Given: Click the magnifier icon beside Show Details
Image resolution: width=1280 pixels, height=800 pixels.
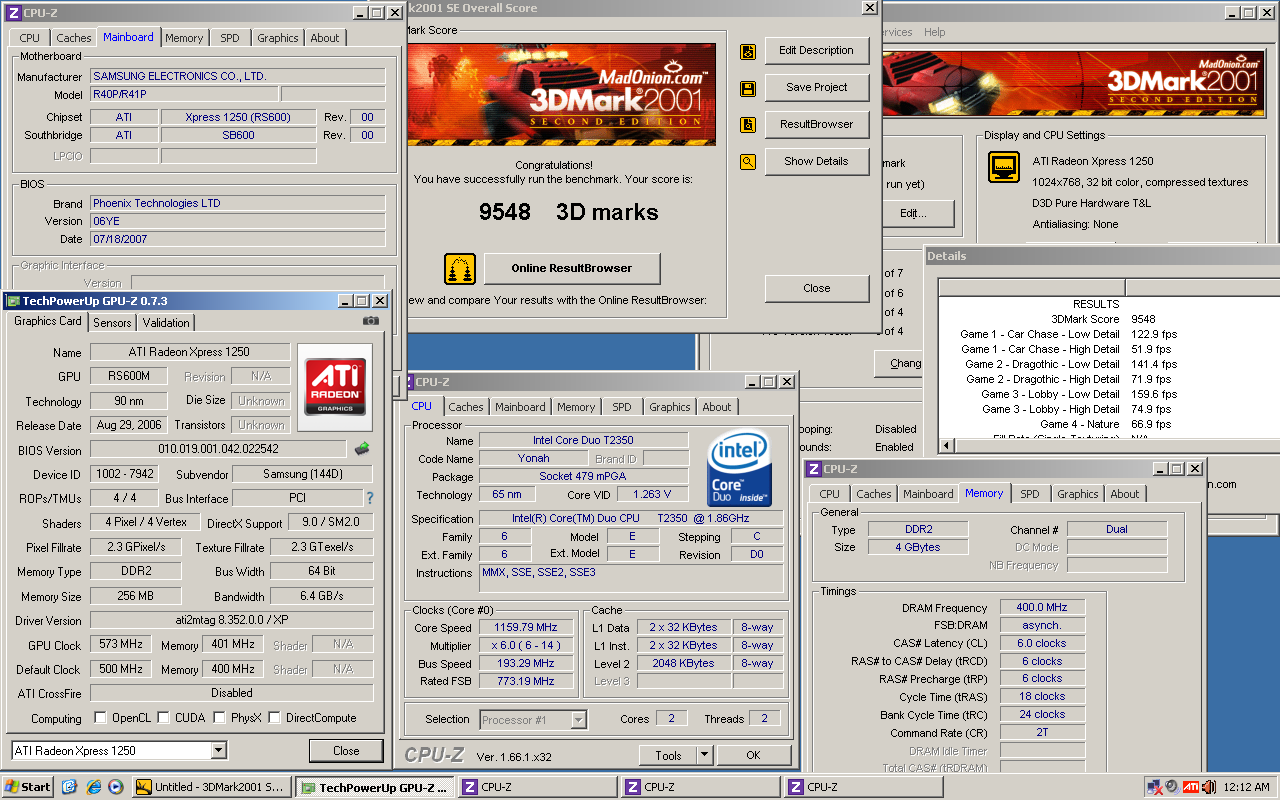Looking at the screenshot, I should click(x=747, y=162).
